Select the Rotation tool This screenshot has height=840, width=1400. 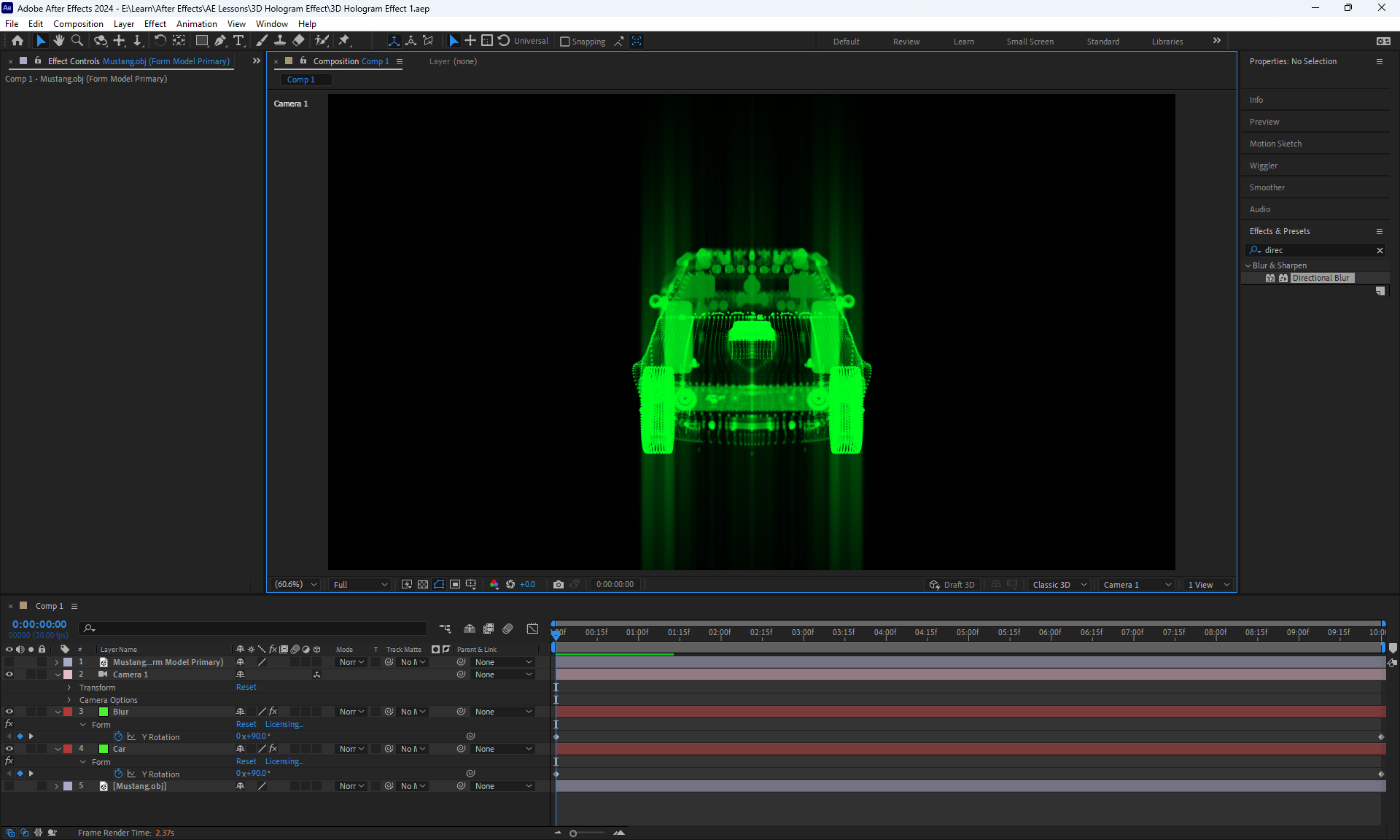click(x=160, y=41)
